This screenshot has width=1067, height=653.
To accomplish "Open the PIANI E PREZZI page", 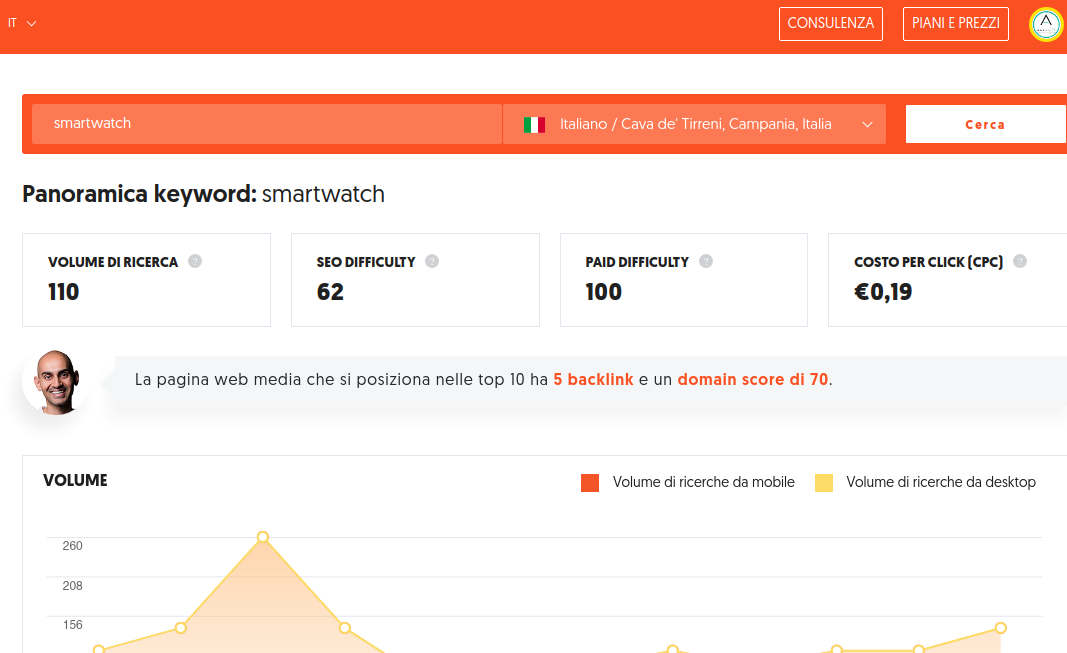I will (x=955, y=24).
